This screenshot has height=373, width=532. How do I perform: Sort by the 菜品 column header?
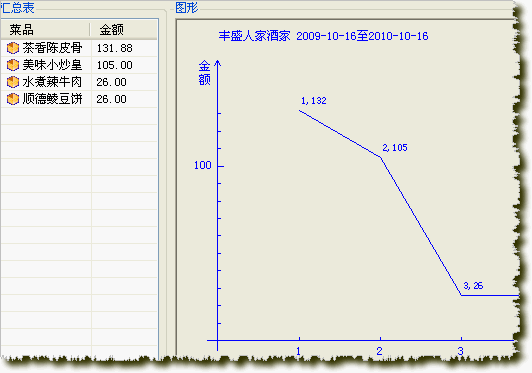point(45,30)
